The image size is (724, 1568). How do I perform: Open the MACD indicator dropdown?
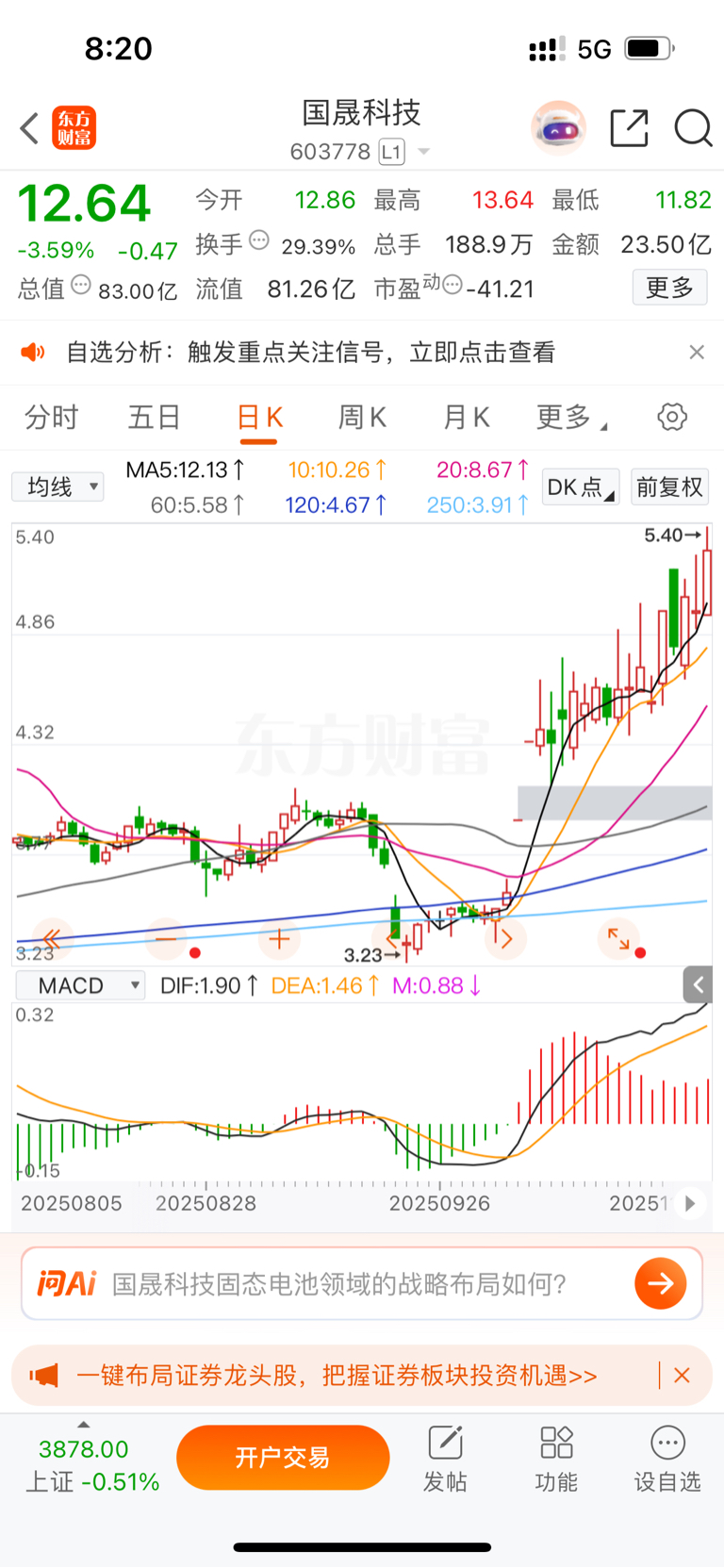(80, 985)
